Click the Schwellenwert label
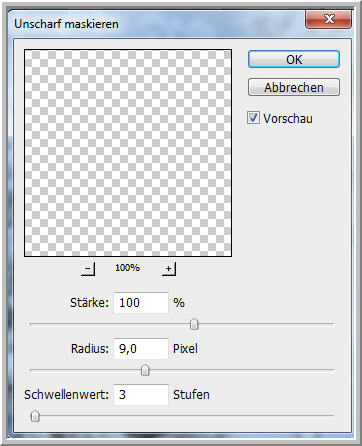Image resolution: width=362 pixels, height=446 pixels. tap(67, 395)
